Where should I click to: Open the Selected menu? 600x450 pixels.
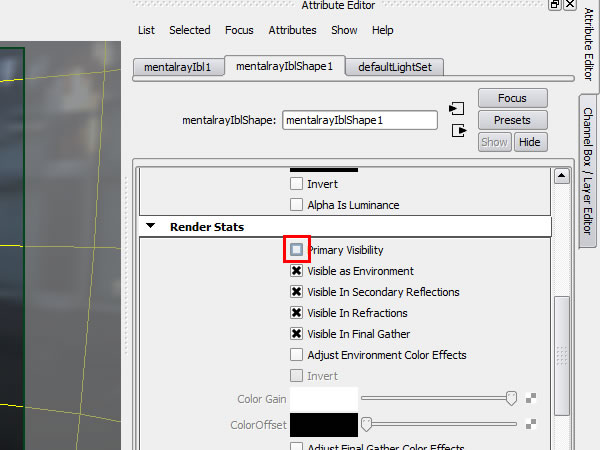pyautogui.click(x=190, y=30)
